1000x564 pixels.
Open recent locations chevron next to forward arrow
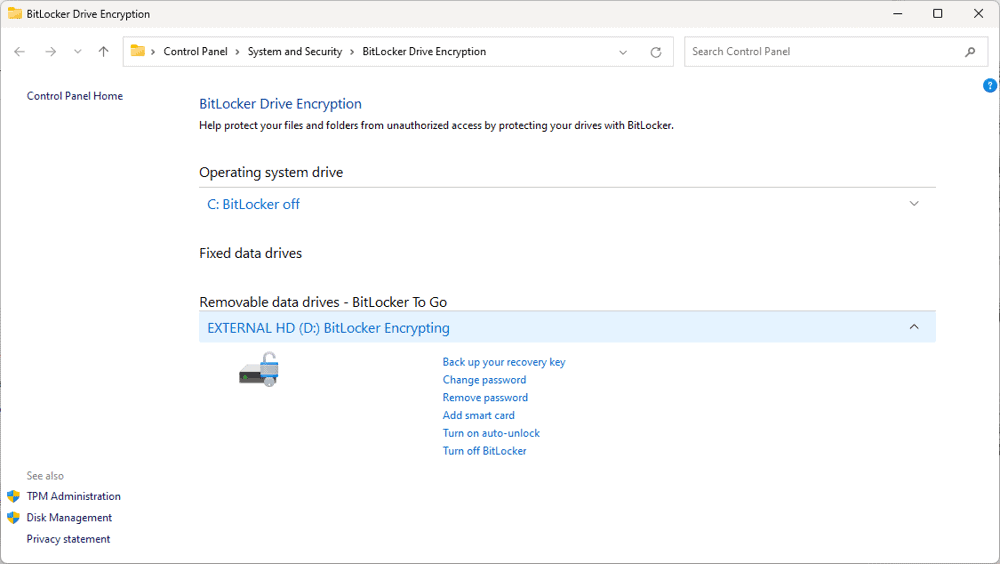coord(77,52)
